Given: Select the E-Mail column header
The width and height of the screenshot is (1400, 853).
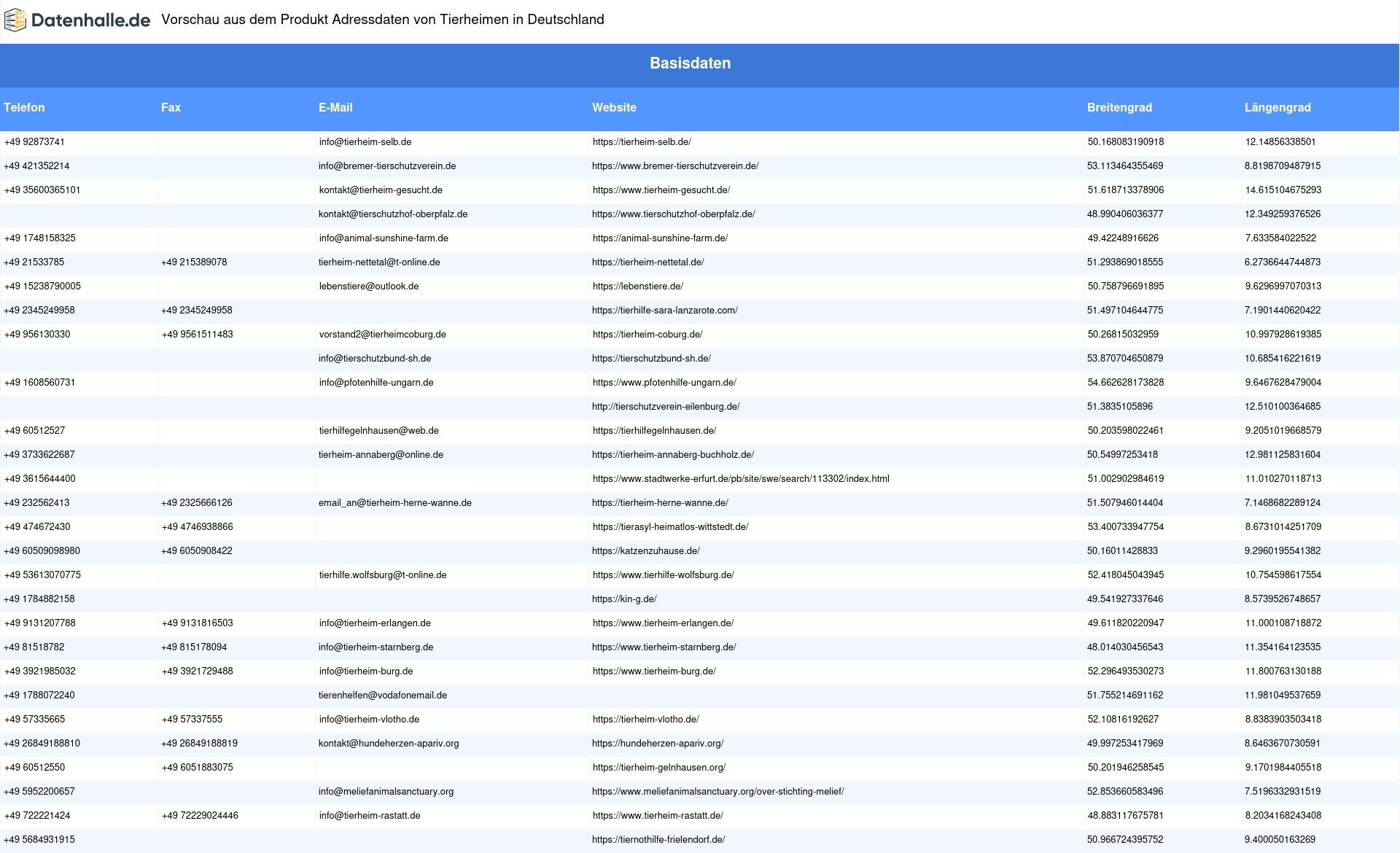Looking at the screenshot, I should point(335,107).
